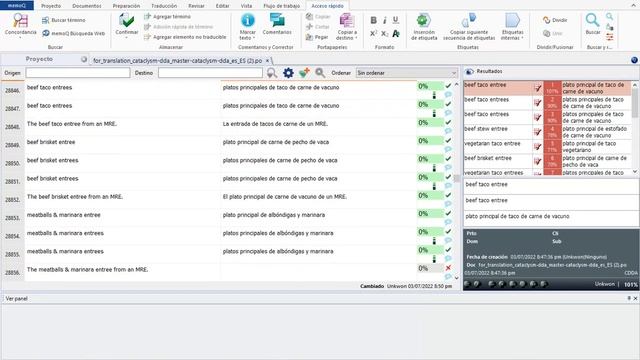640x360 pixels.
Task: Close the cataclysm-dda .po document tab
Action: pos(267,60)
